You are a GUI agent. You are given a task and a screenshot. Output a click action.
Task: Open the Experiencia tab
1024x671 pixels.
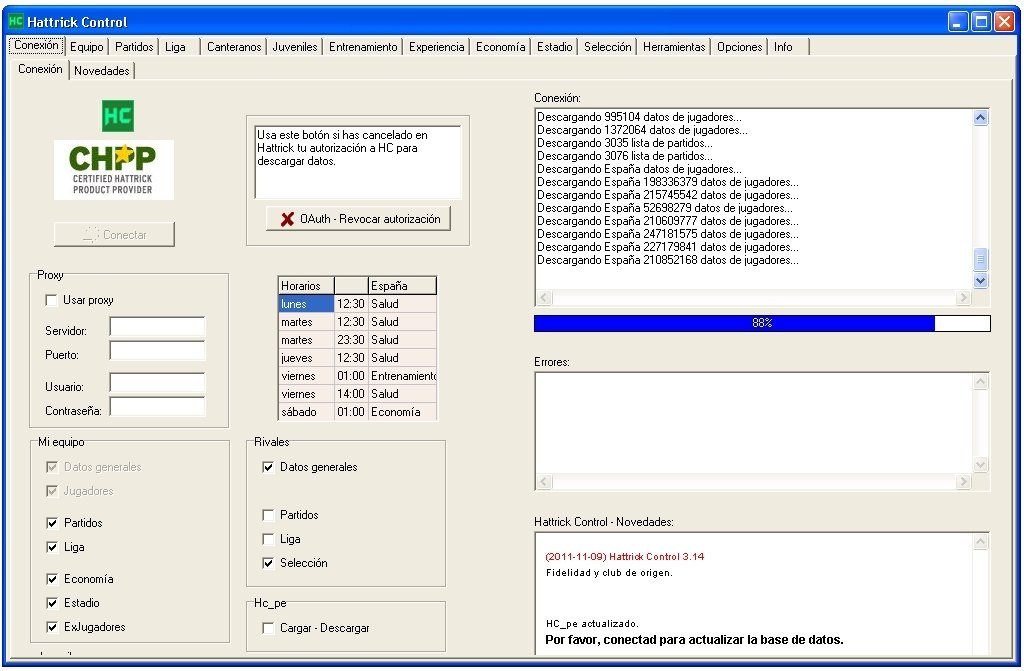[x=436, y=47]
